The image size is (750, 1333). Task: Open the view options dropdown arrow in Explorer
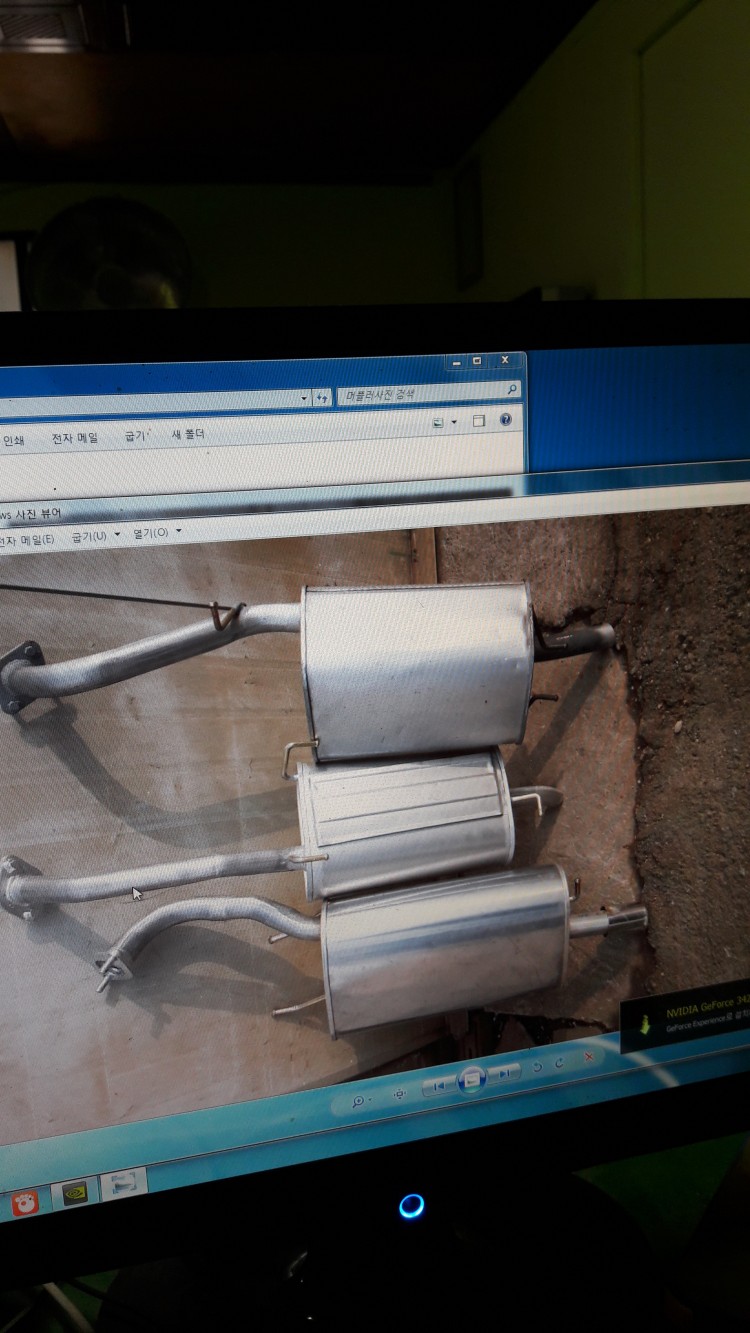point(454,422)
